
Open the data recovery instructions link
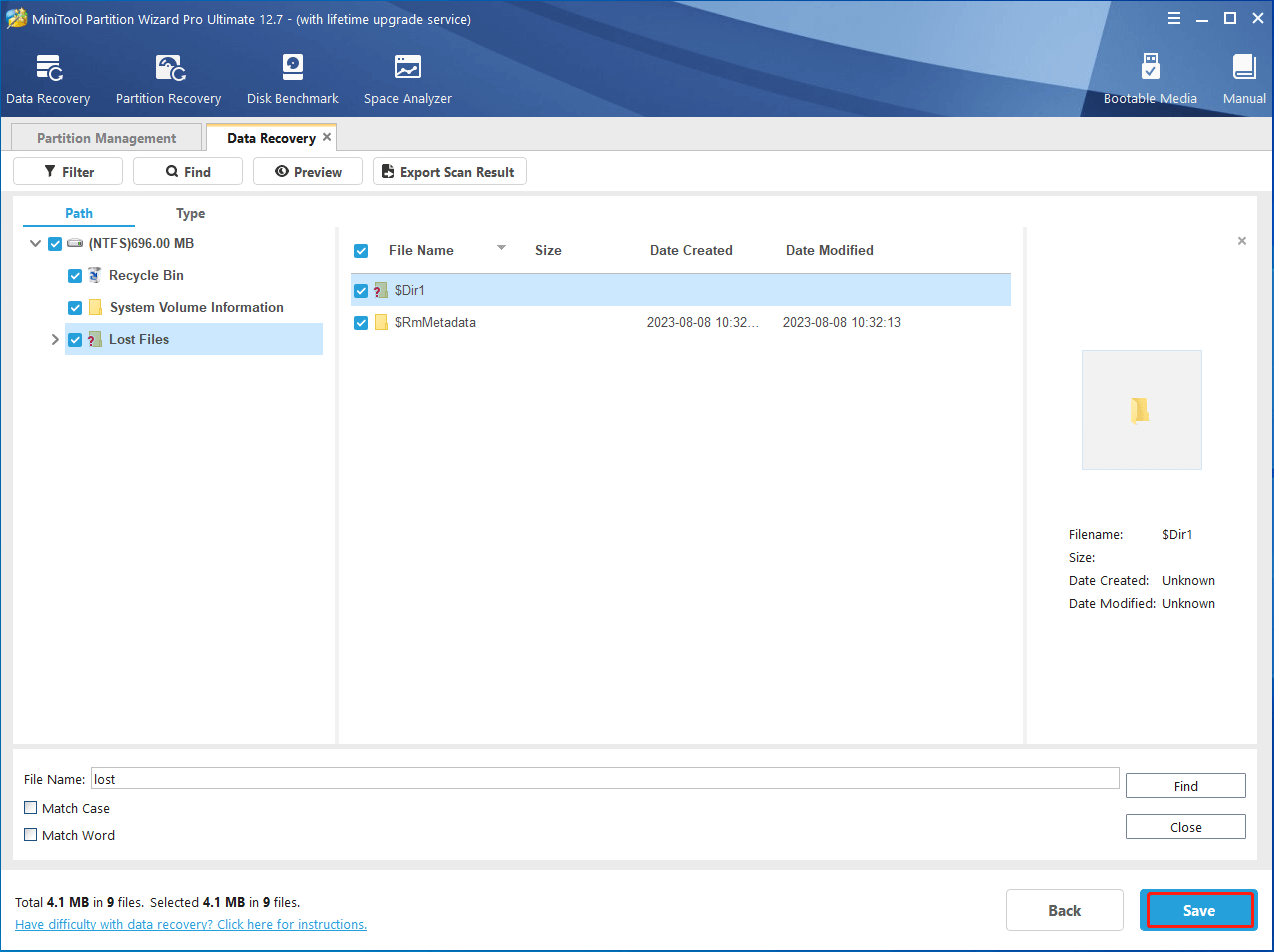(x=190, y=924)
